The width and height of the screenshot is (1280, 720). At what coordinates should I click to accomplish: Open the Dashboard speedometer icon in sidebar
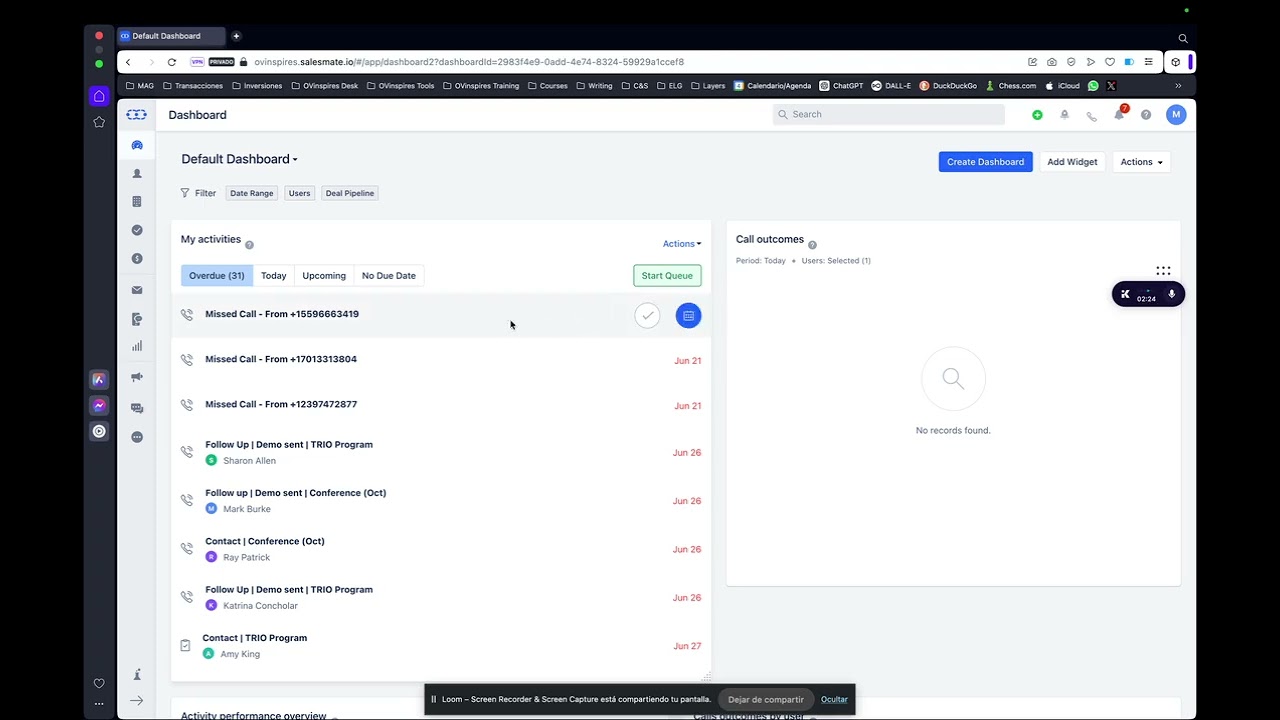coord(137,145)
